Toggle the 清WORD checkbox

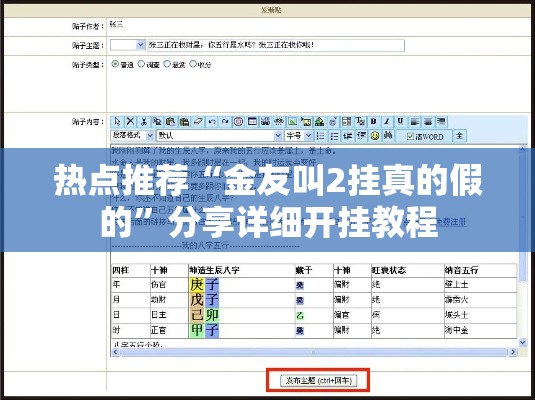[410, 137]
